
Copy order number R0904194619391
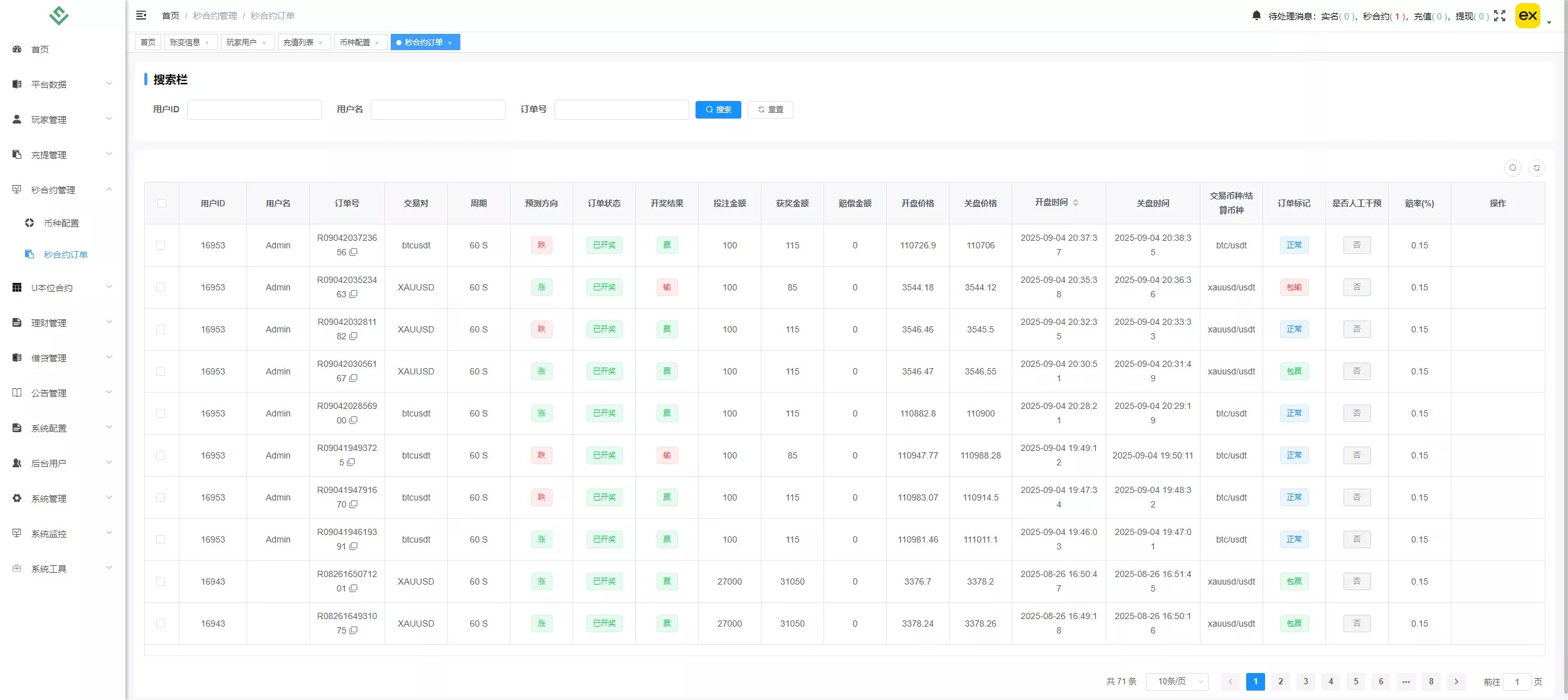[354, 546]
